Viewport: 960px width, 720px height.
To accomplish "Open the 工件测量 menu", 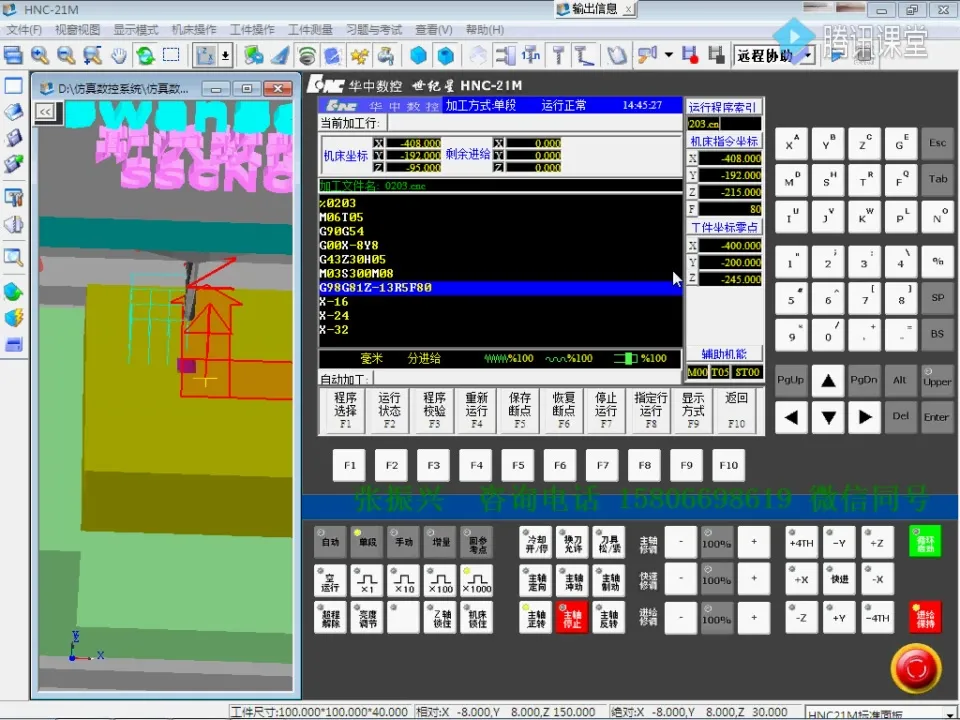I will [x=309, y=30].
